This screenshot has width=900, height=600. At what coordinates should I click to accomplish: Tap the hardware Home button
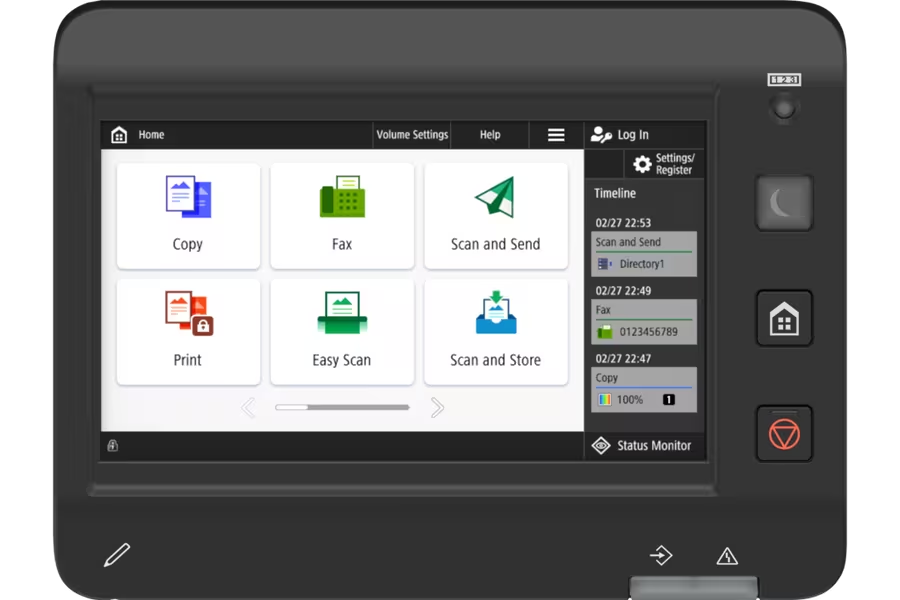coord(784,319)
